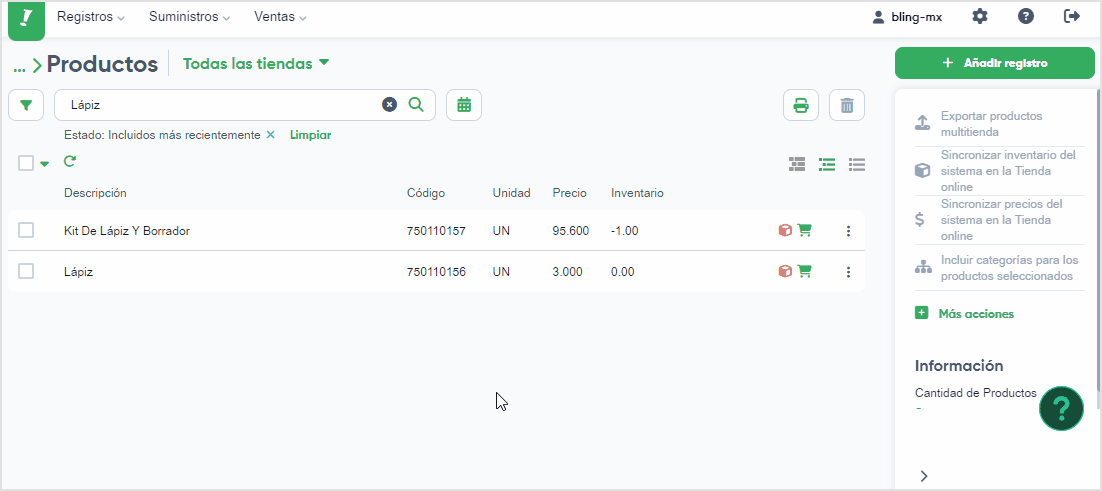Expand selection options arrow beside select-all
Image resolution: width=1102 pixels, height=491 pixels.
[x=45, y=164]
